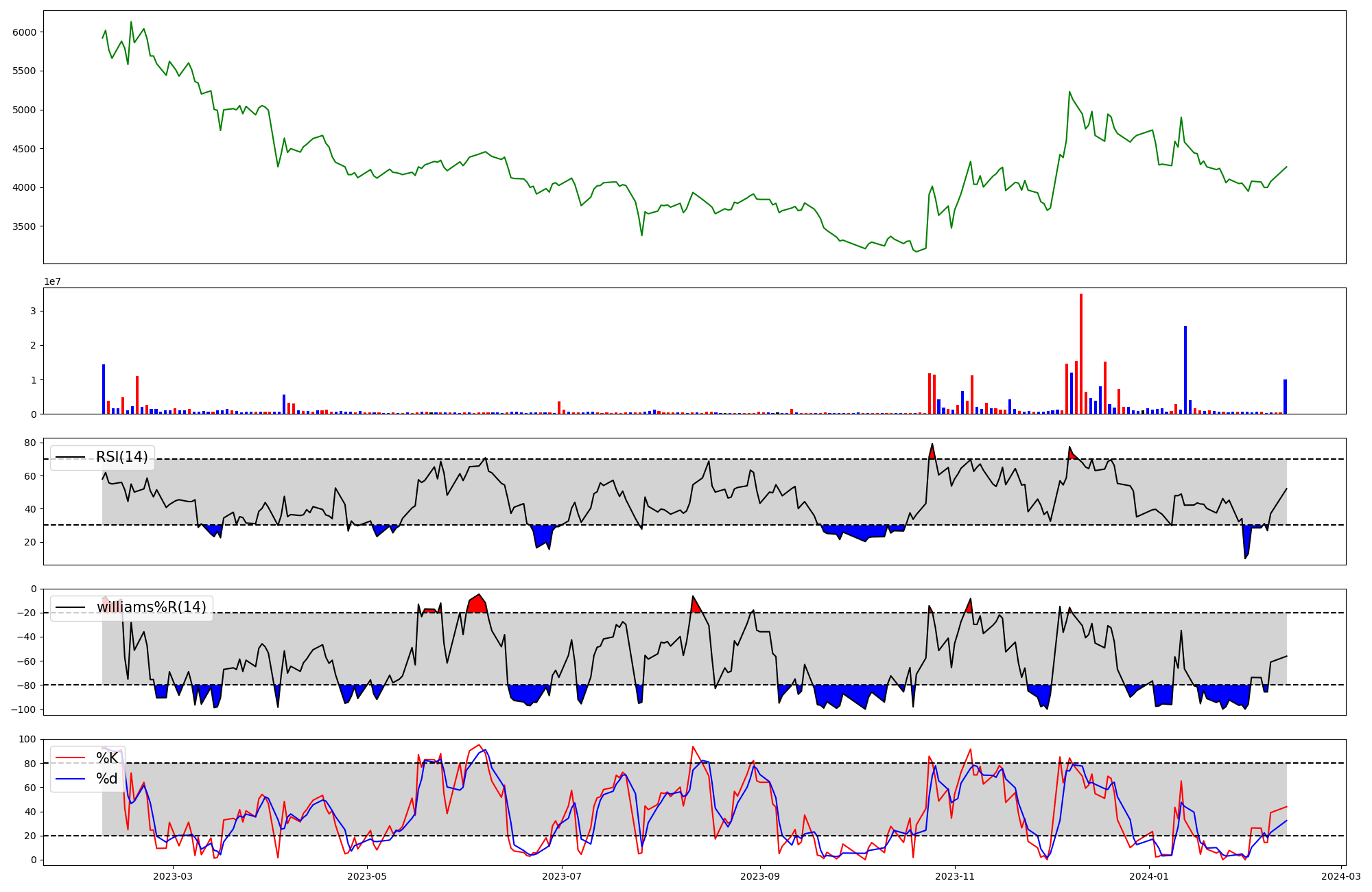Click the tallest red volume bar
Screen dimensions: 1372x892
coord(1081,353)
